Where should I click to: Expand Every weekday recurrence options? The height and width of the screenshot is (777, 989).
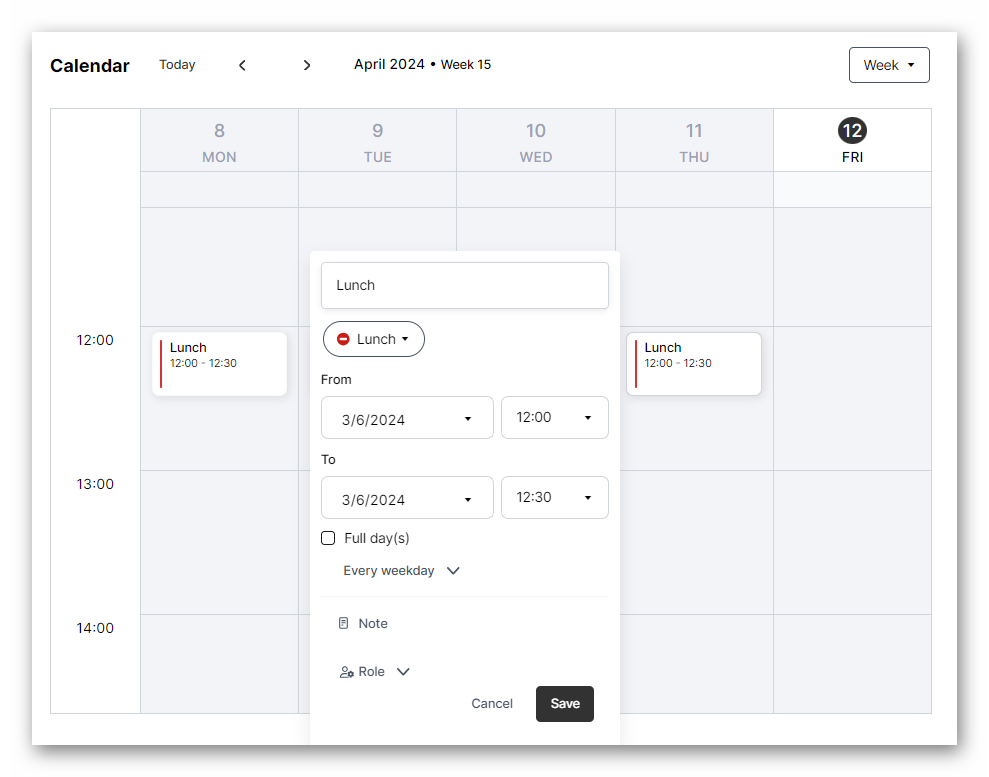(x=452, y=571)
